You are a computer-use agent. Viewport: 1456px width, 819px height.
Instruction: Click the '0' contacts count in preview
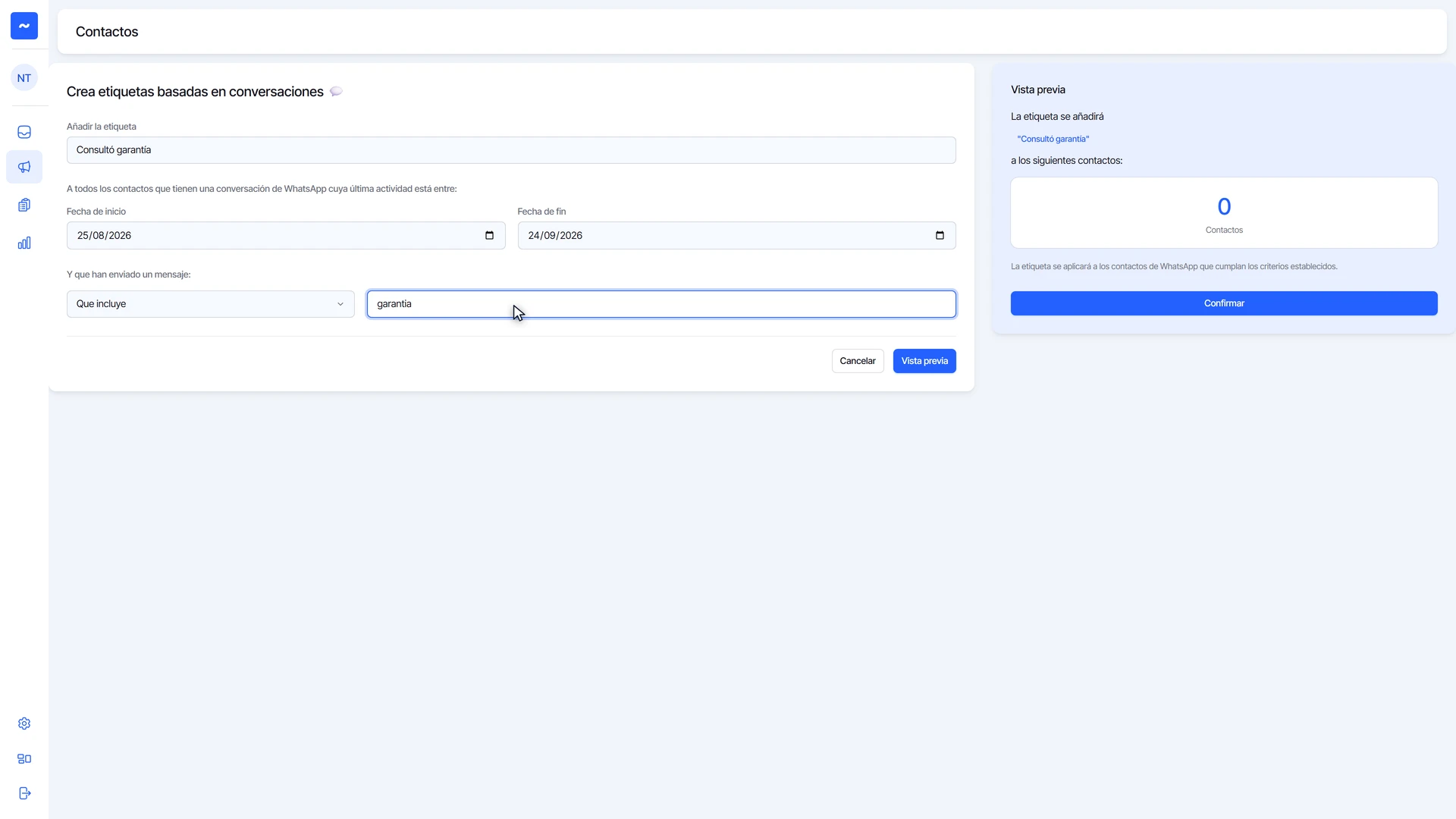[x=1224, y=206]
